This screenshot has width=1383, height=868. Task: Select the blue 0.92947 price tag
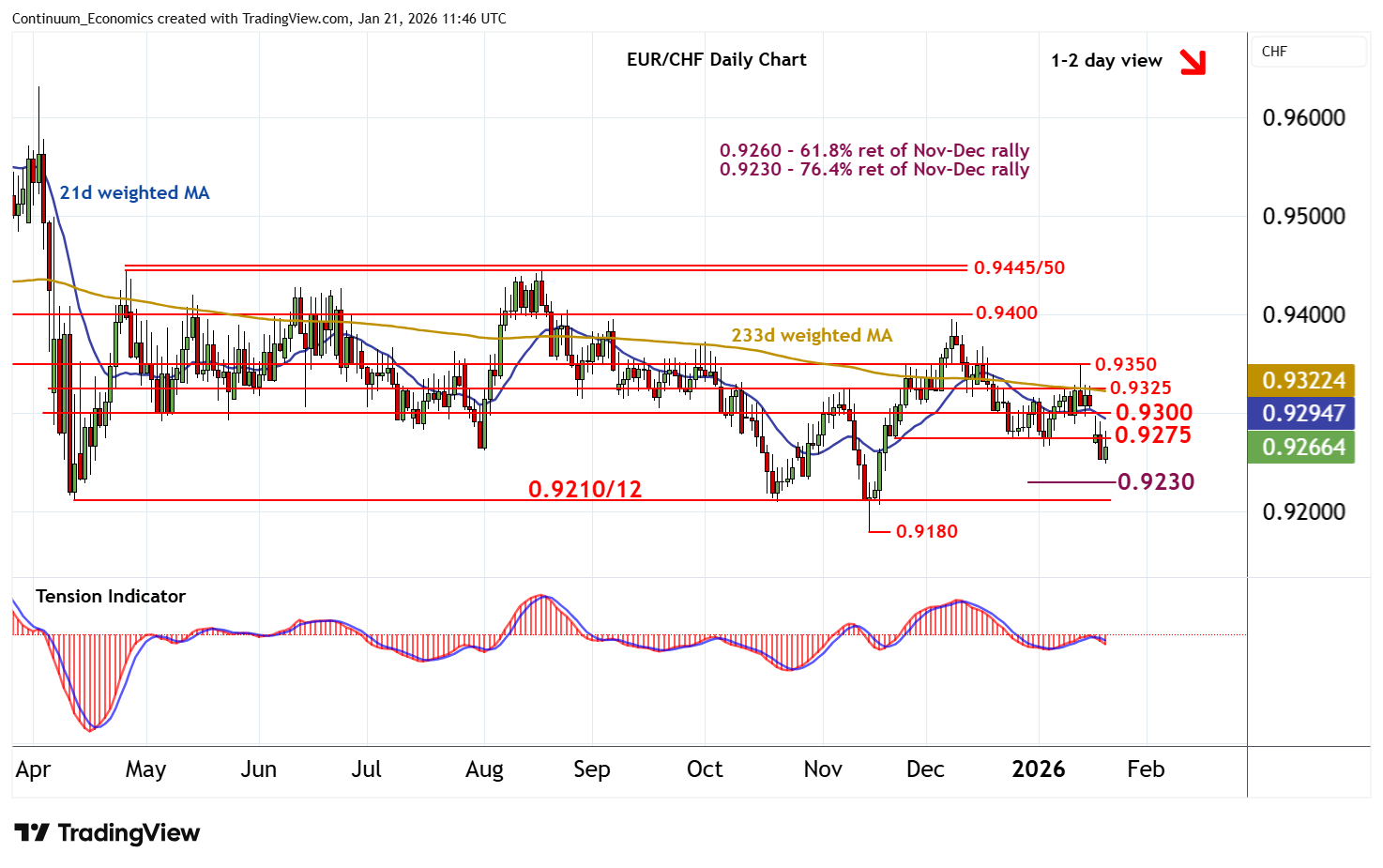pyautogui.click(x=1301, y=413)
